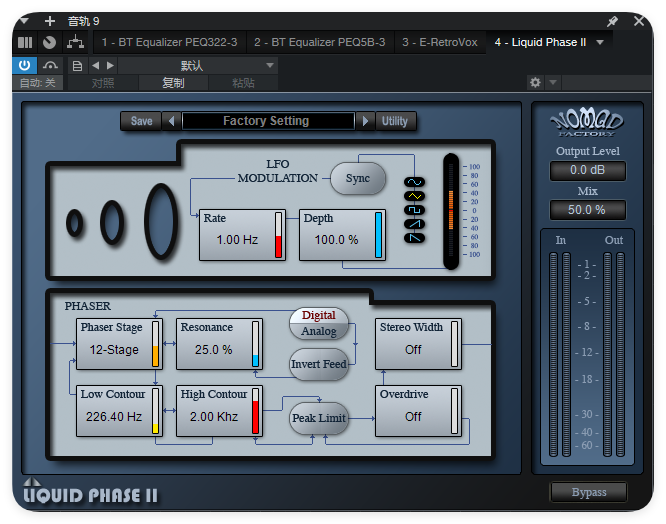The width and height of the screenshot is (666, 524).
Task: Click the Output Level 0.0 dB field
Action: 588,171
